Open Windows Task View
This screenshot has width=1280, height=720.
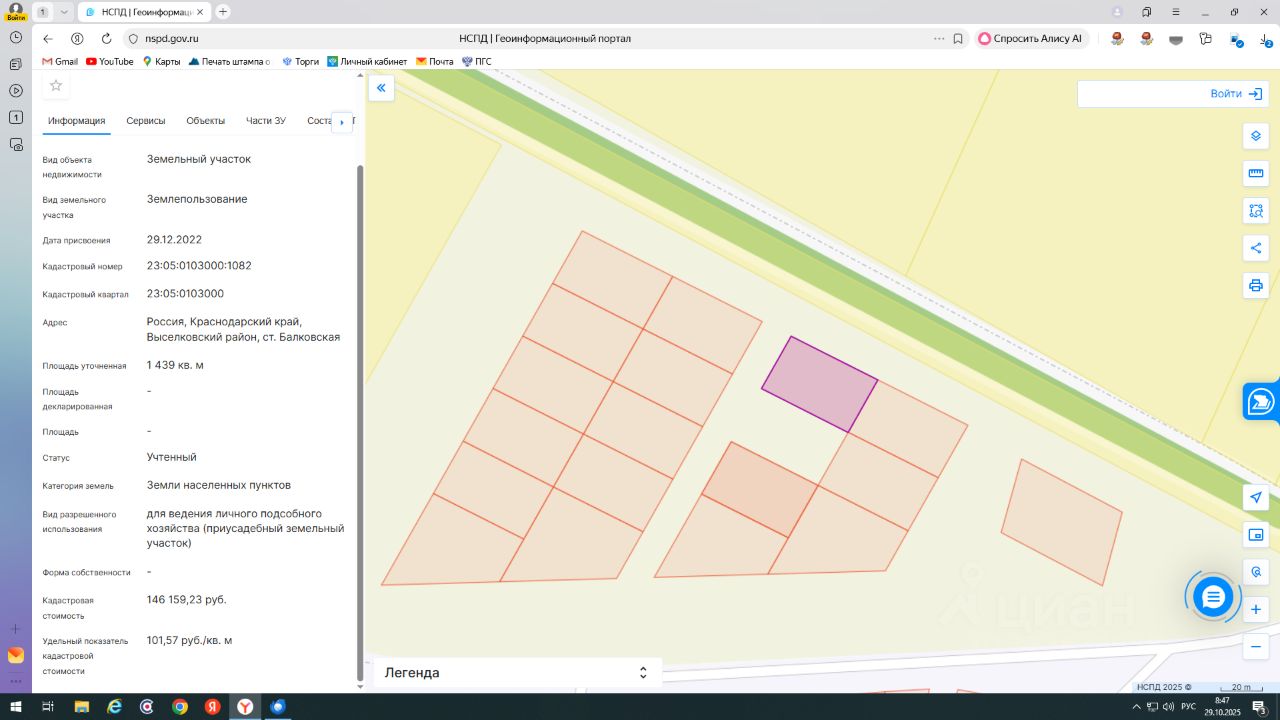pyautogui.click(x=48, y=707)
